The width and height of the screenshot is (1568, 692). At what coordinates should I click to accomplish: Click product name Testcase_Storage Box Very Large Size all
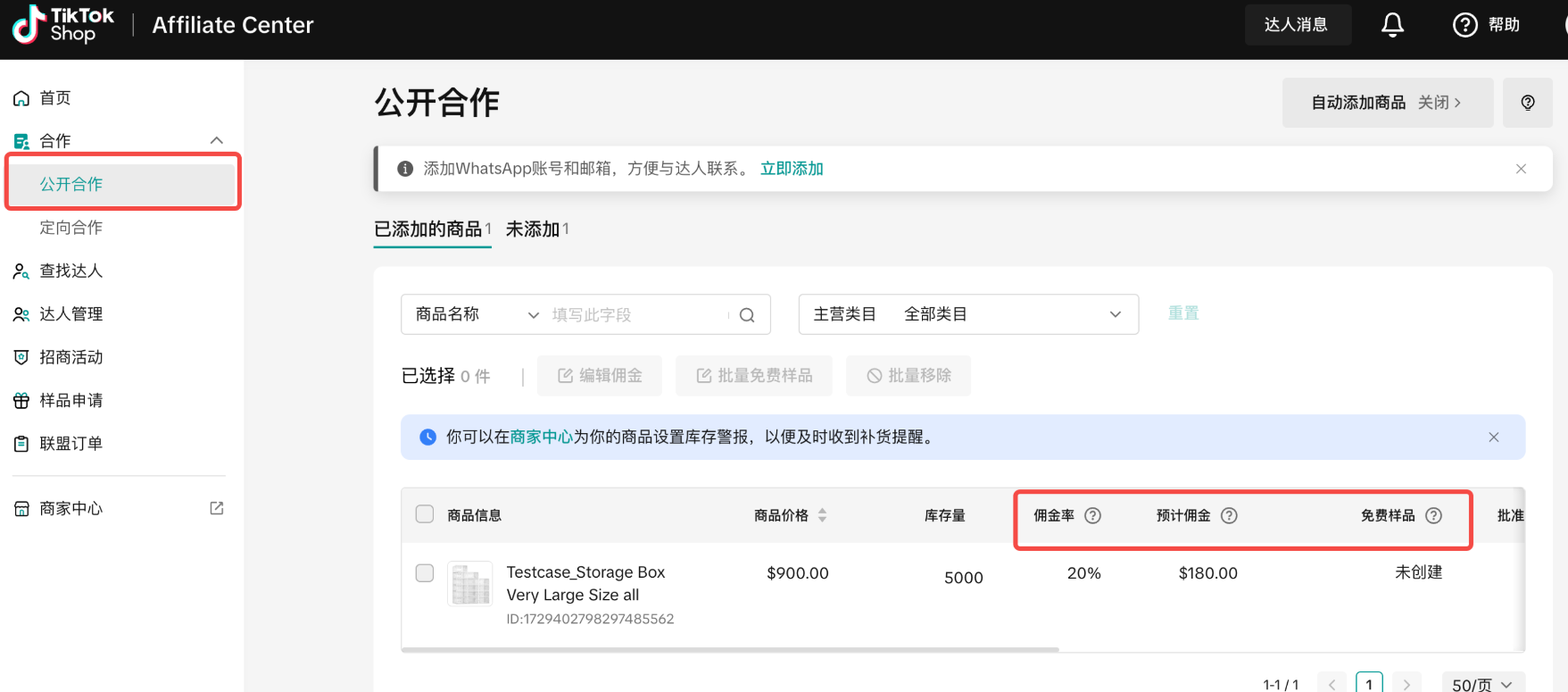coord(585,584)
